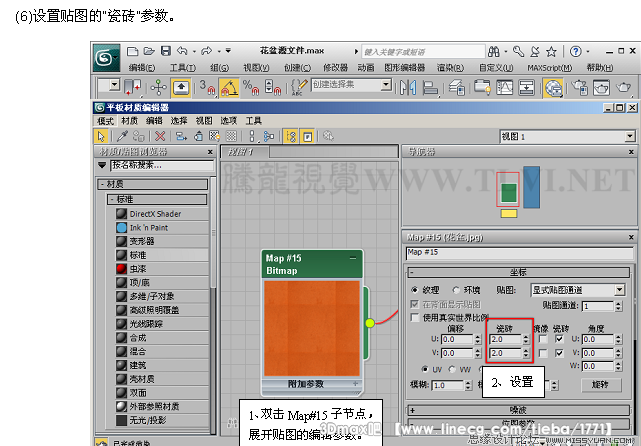Toggle the Angle Snap tool
This screenshot has width=641, height=446.
click(x=229, y=87)
